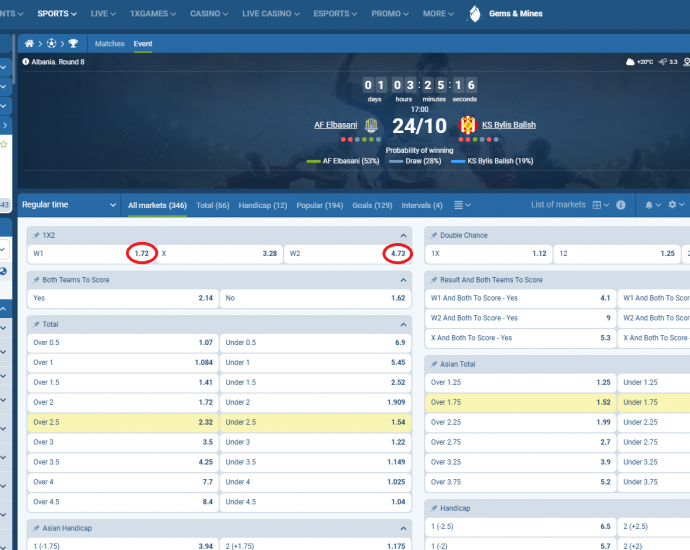This screenshot has height=550, width=690.
Task: Open the AF Elbasani team link
Action: pyautogui.click(x=336, y=125)
